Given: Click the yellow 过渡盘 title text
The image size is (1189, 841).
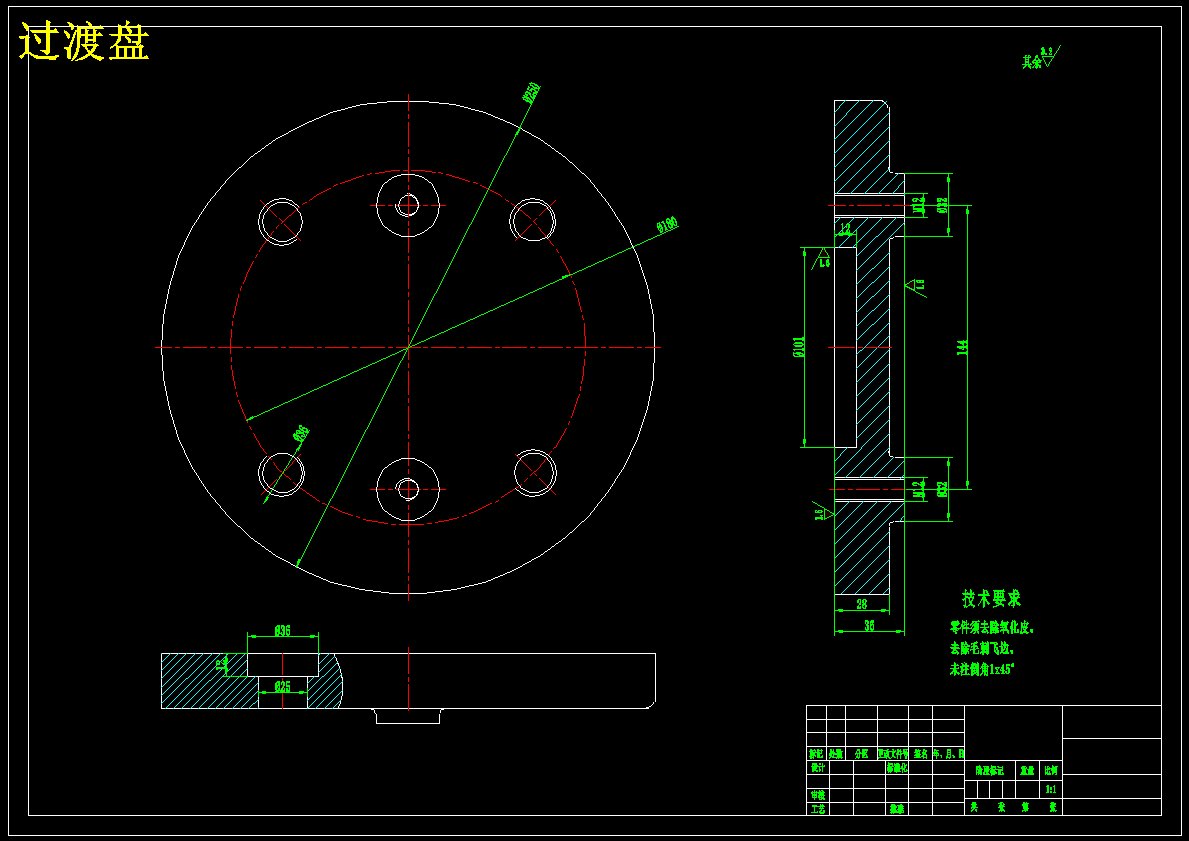Looking at the screenshot, I should click(x=84, y=42).
